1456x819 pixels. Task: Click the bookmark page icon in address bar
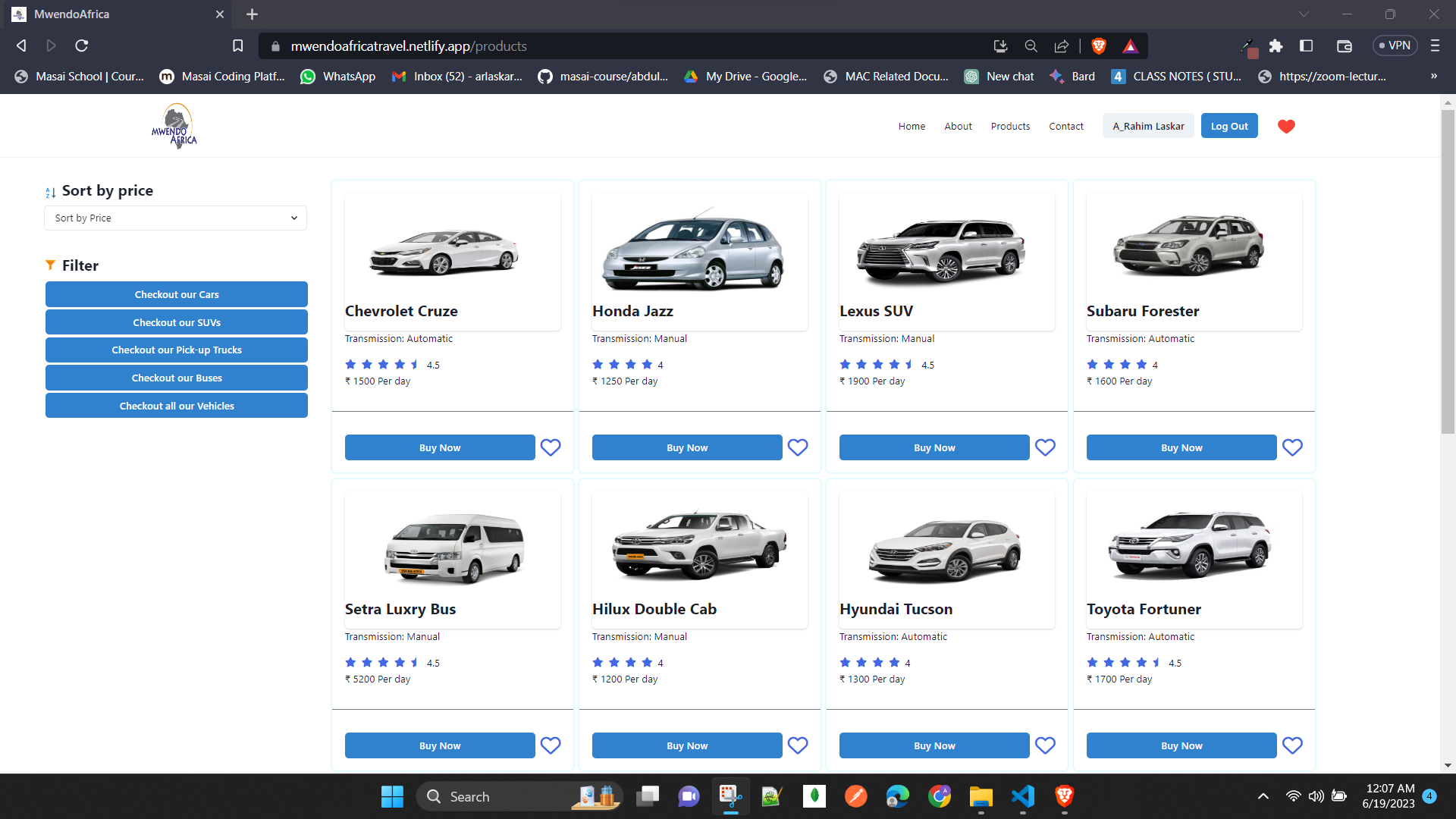[x=237, y=46]
